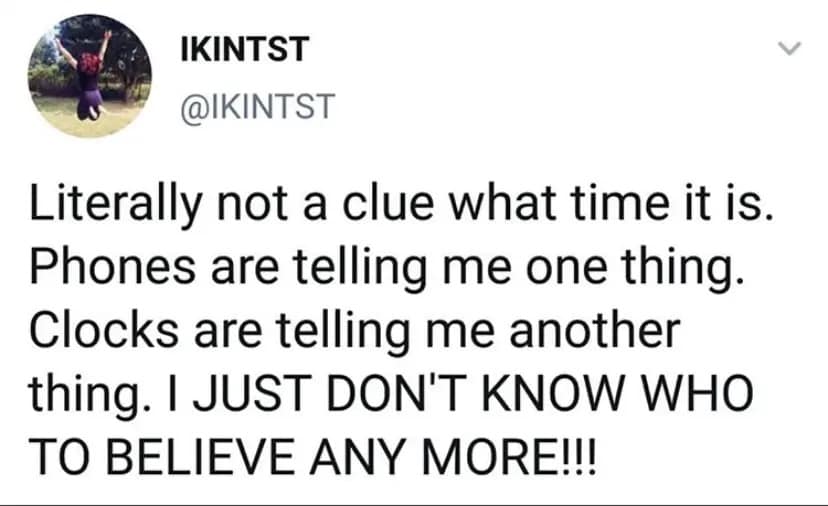Expand the tweet options chevron
The image size is (828, 506).
click(x=790, y=50)
